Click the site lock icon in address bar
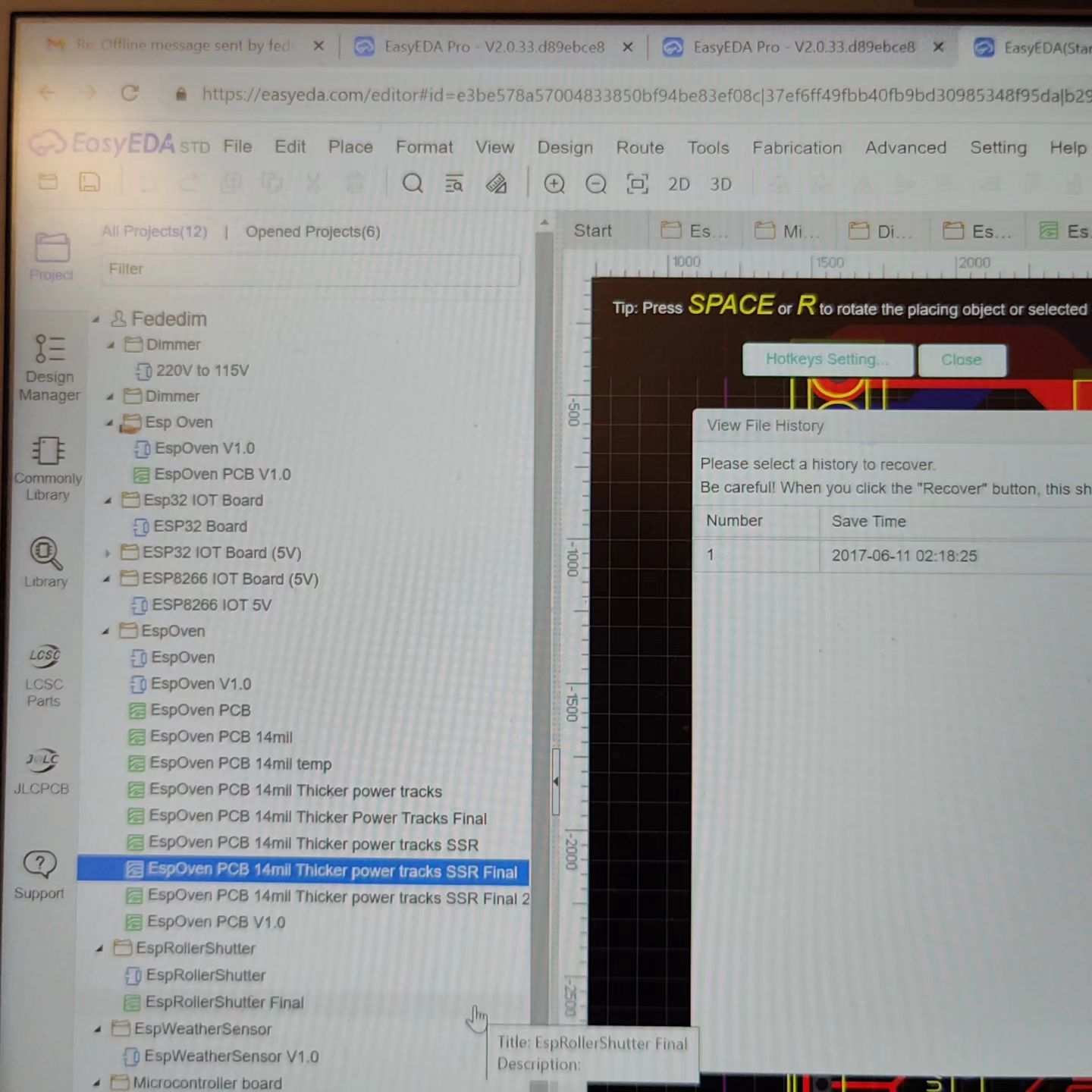The height and width of the screenshot is (1092, 1092). [x=180, y=94]
